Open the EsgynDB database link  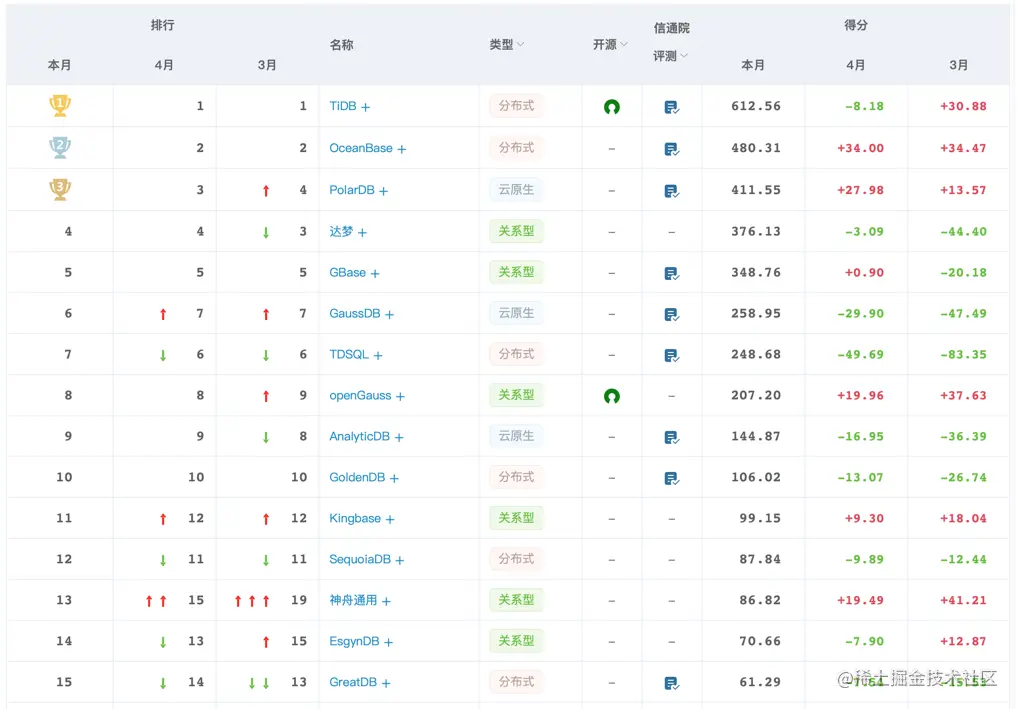point(354,641)
